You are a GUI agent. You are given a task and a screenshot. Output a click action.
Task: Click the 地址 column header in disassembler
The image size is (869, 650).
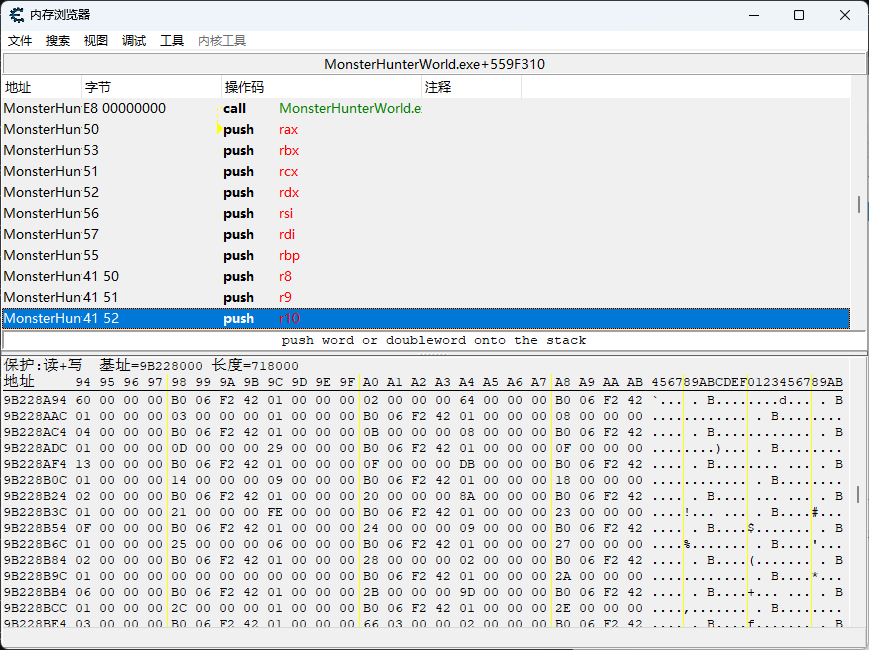click(x=40, y=87)
